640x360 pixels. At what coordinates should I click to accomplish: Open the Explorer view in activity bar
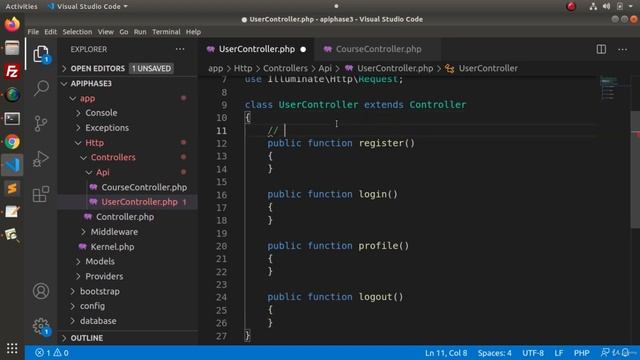[41, 54]
